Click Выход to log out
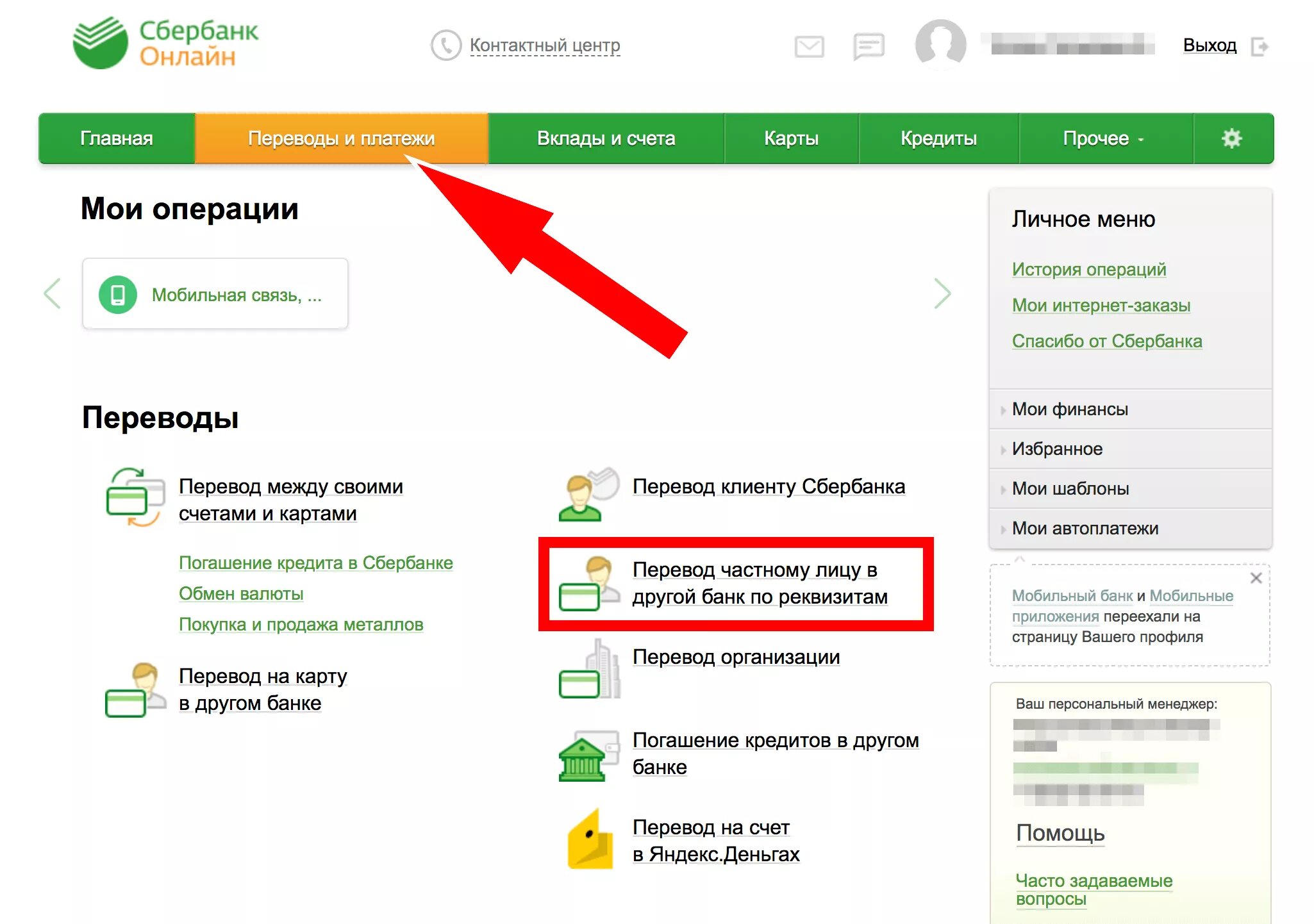The height and width of the screenshot is (924, 1314). (1210, 45)
